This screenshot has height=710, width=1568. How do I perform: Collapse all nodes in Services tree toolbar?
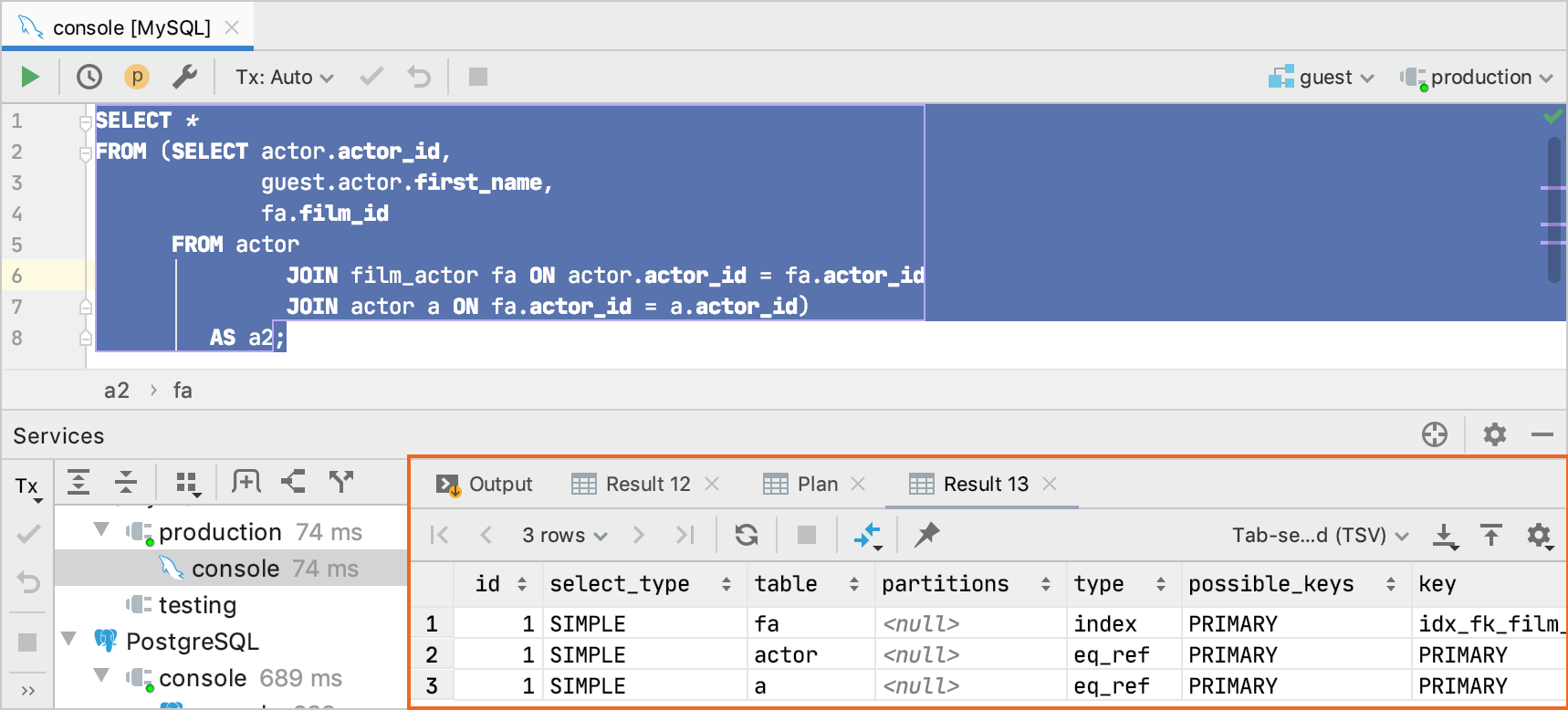coord(126,482)
